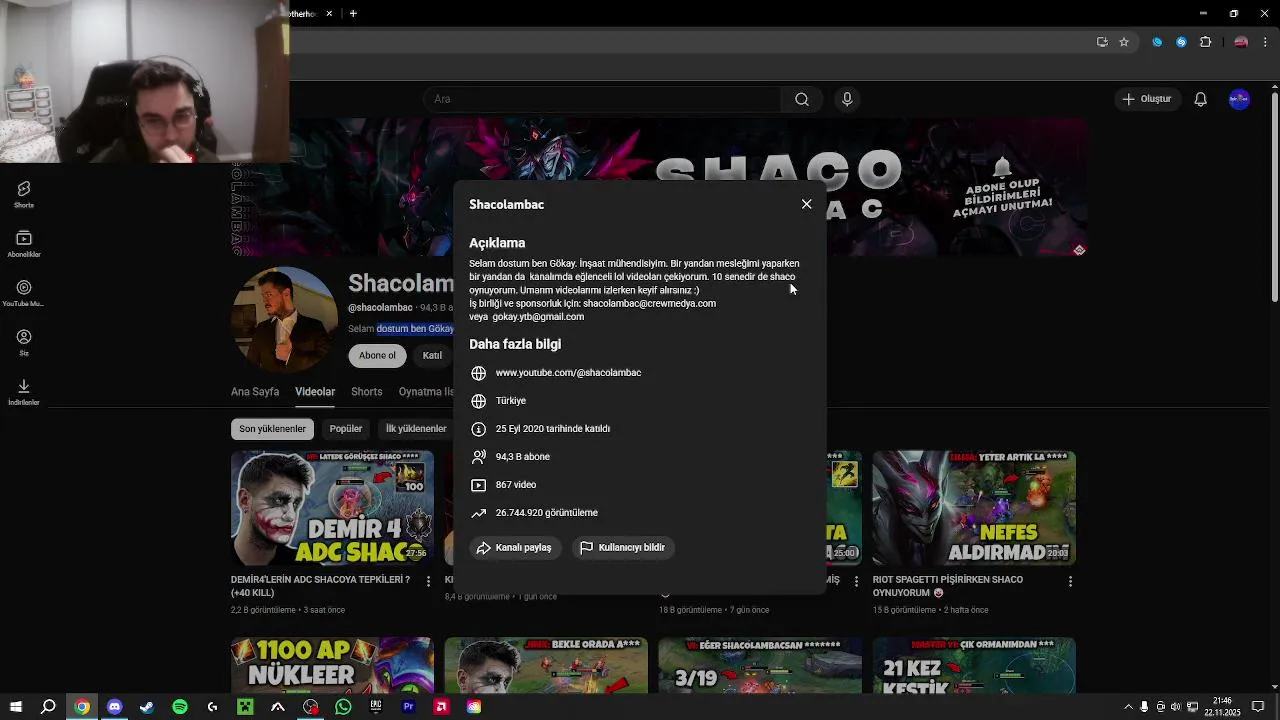Viewport: 1280px width, 720px height.
Task: Click the globe icon next to Türkiye
Action: coord(479,401)
